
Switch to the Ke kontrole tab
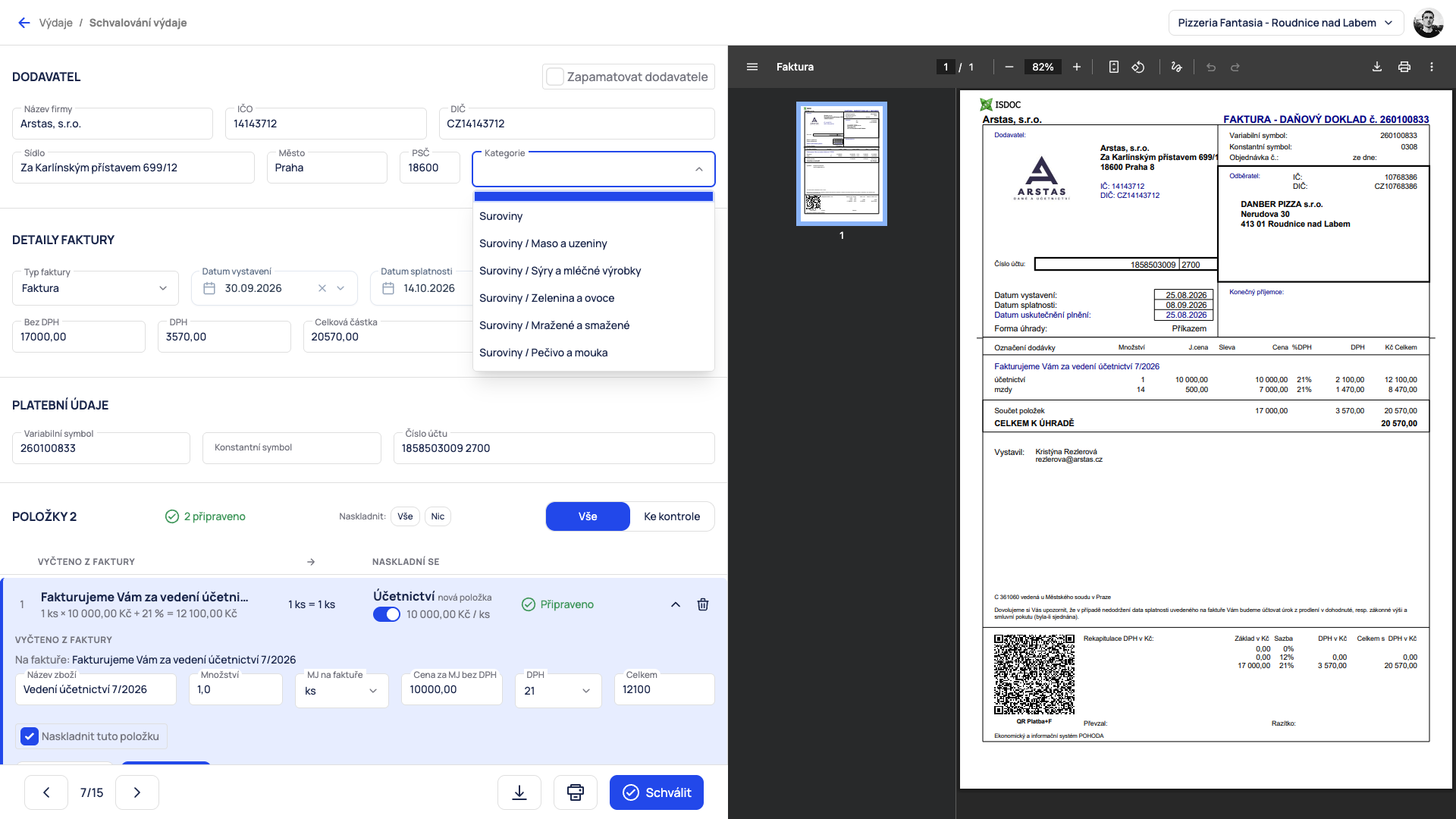coord(672,516)
